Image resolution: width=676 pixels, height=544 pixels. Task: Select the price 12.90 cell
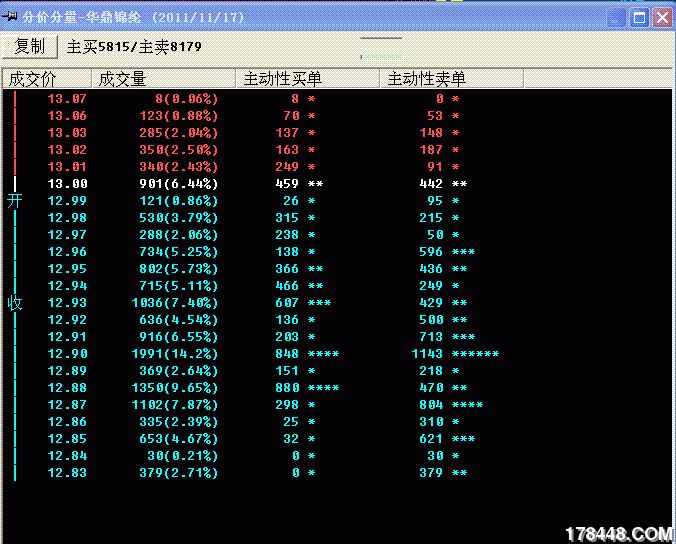click(x=67, y=354)
